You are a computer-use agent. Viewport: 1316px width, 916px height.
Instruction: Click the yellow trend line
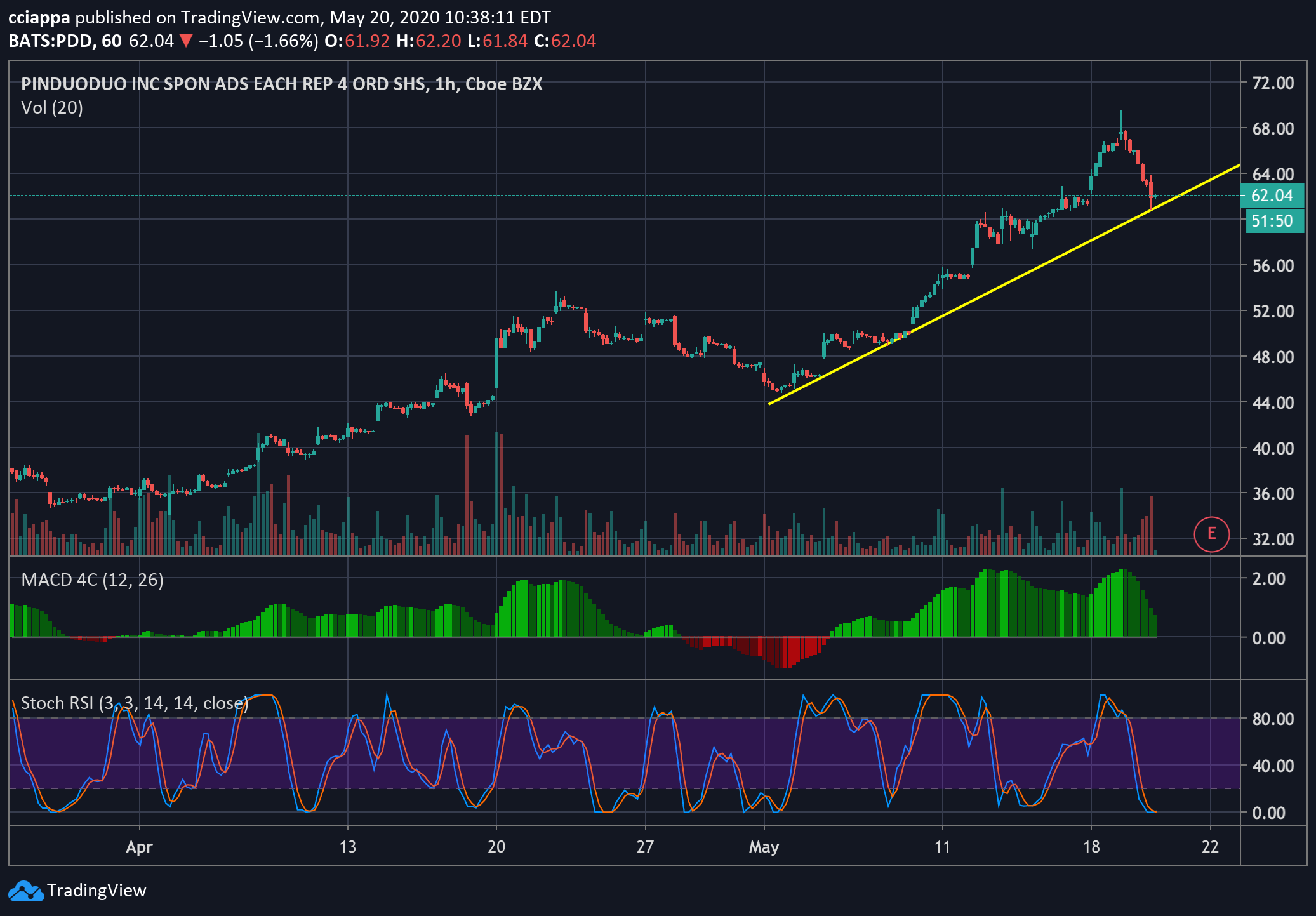1004,284
